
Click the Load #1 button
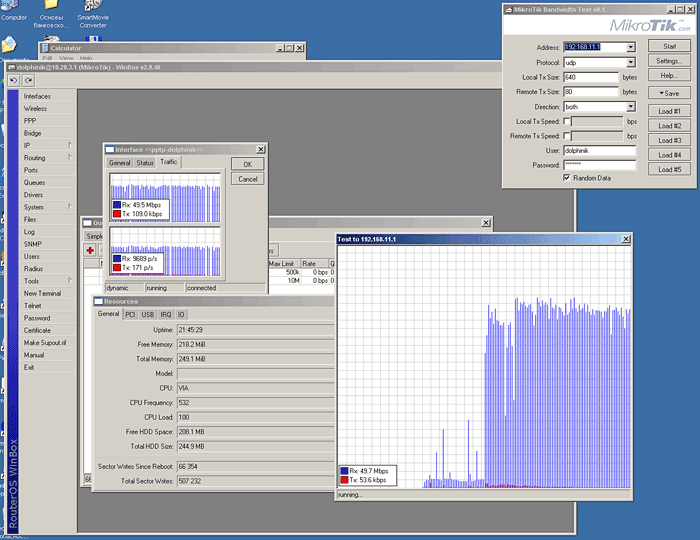[669, 111]
